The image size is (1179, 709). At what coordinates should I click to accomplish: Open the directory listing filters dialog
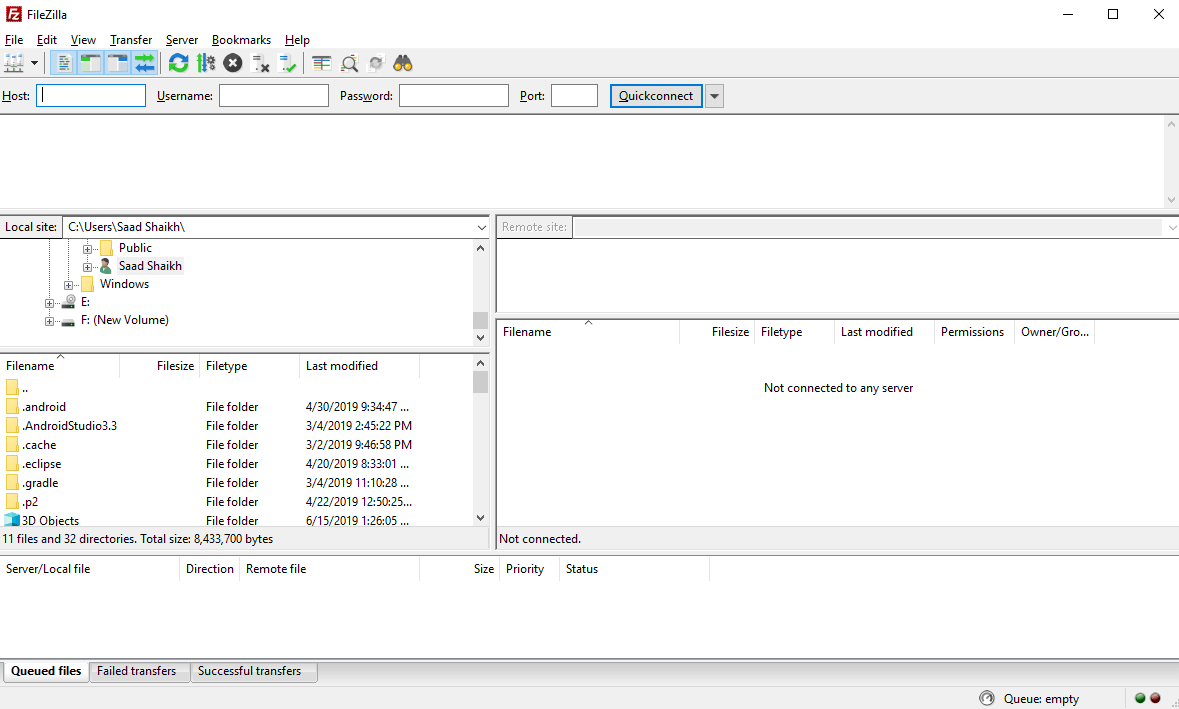(x=322, y=63)
